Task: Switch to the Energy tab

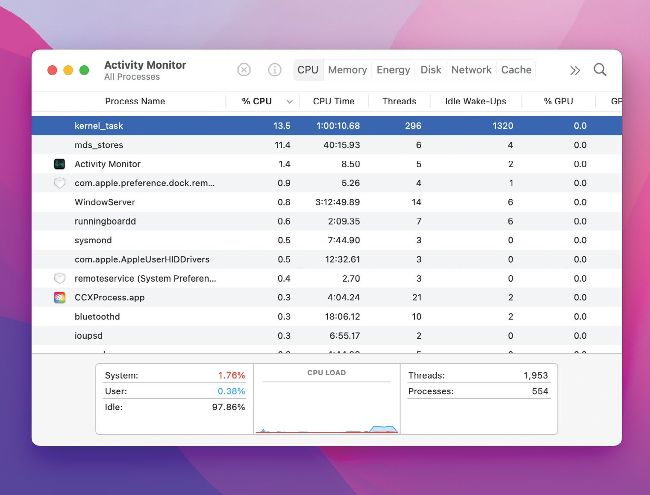Action: (x=393, y=70)
